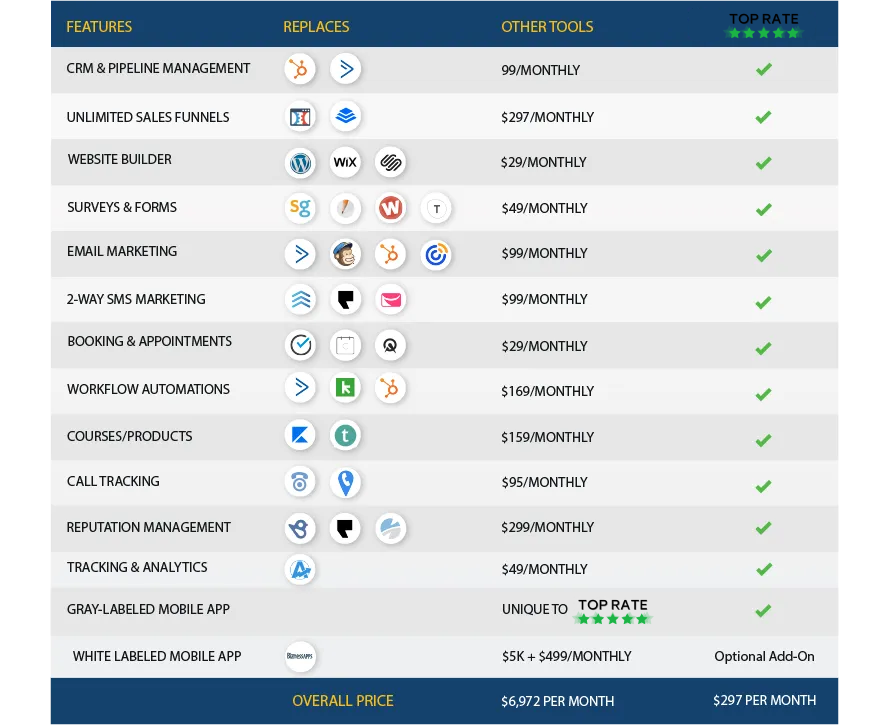Click the 'SURVEYS & FORMS' label
Screen dimensions: 870x725
point(122,207)
